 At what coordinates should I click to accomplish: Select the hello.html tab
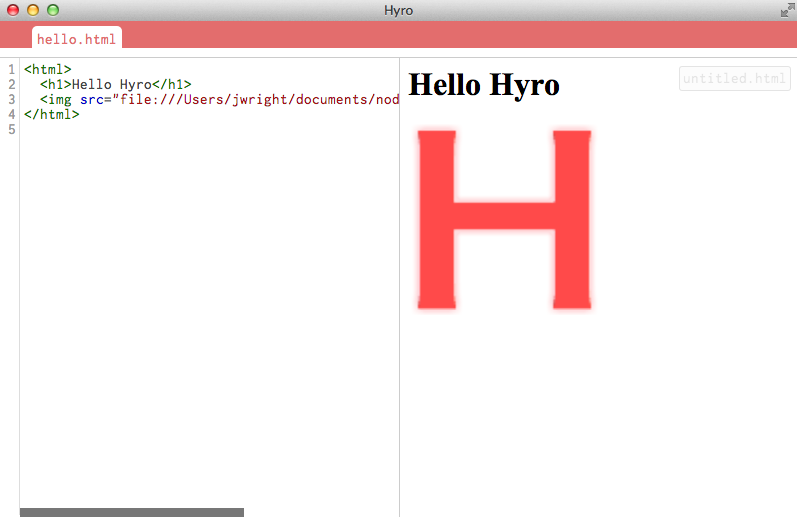77,39
